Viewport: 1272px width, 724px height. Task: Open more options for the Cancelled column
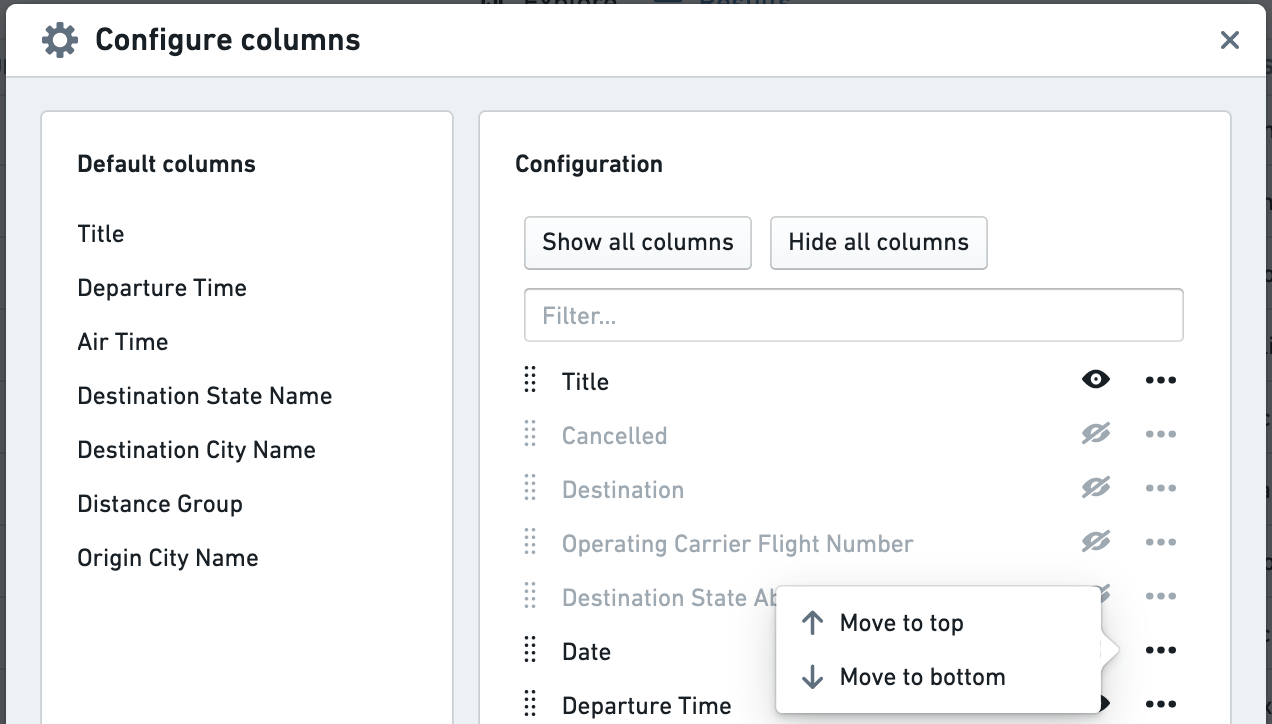click(1160, 434)
